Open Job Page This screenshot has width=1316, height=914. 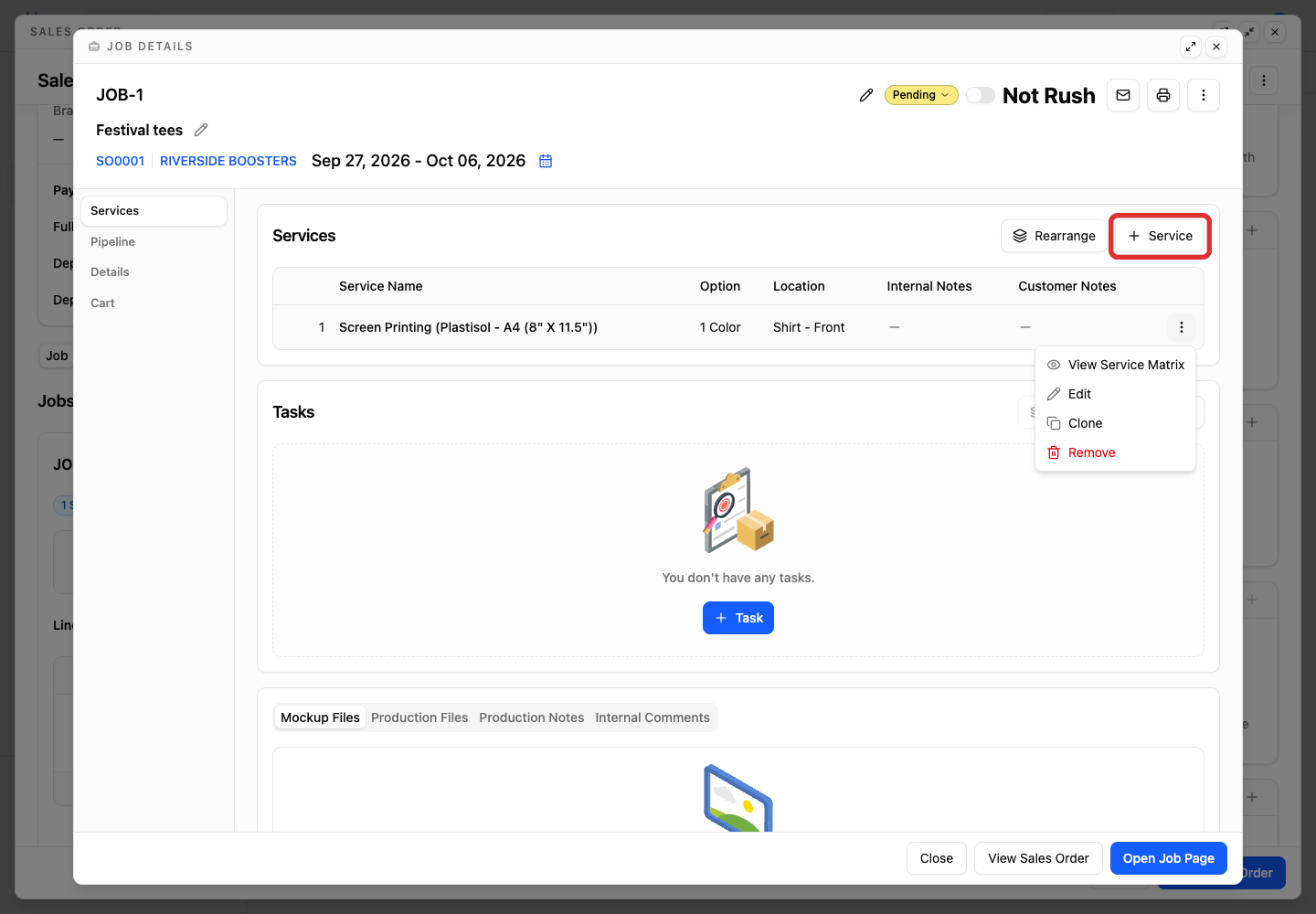tap(1169, 858)
